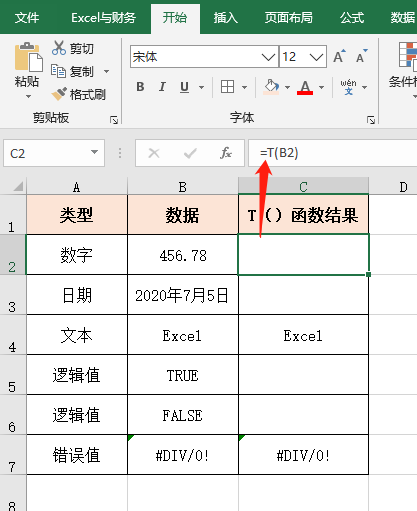Screen dimensions: 417x511
Task: Click the wén phonetic guide icon
Action: click(348, 87)
